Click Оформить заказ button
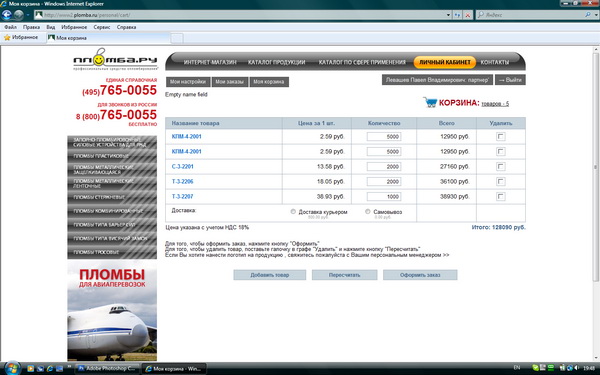Screen dimensions: 600x375 [420, 275]
